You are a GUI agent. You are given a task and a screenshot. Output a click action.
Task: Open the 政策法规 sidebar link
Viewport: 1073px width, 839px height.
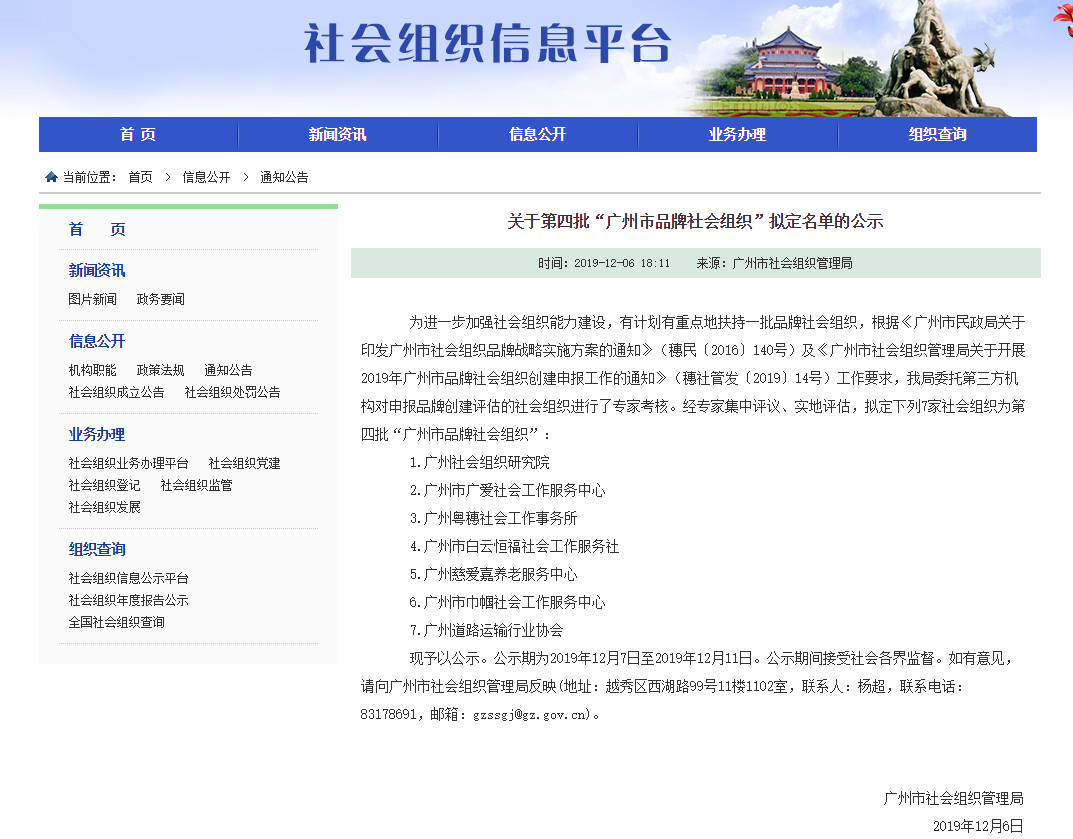(x=161, y=370)
